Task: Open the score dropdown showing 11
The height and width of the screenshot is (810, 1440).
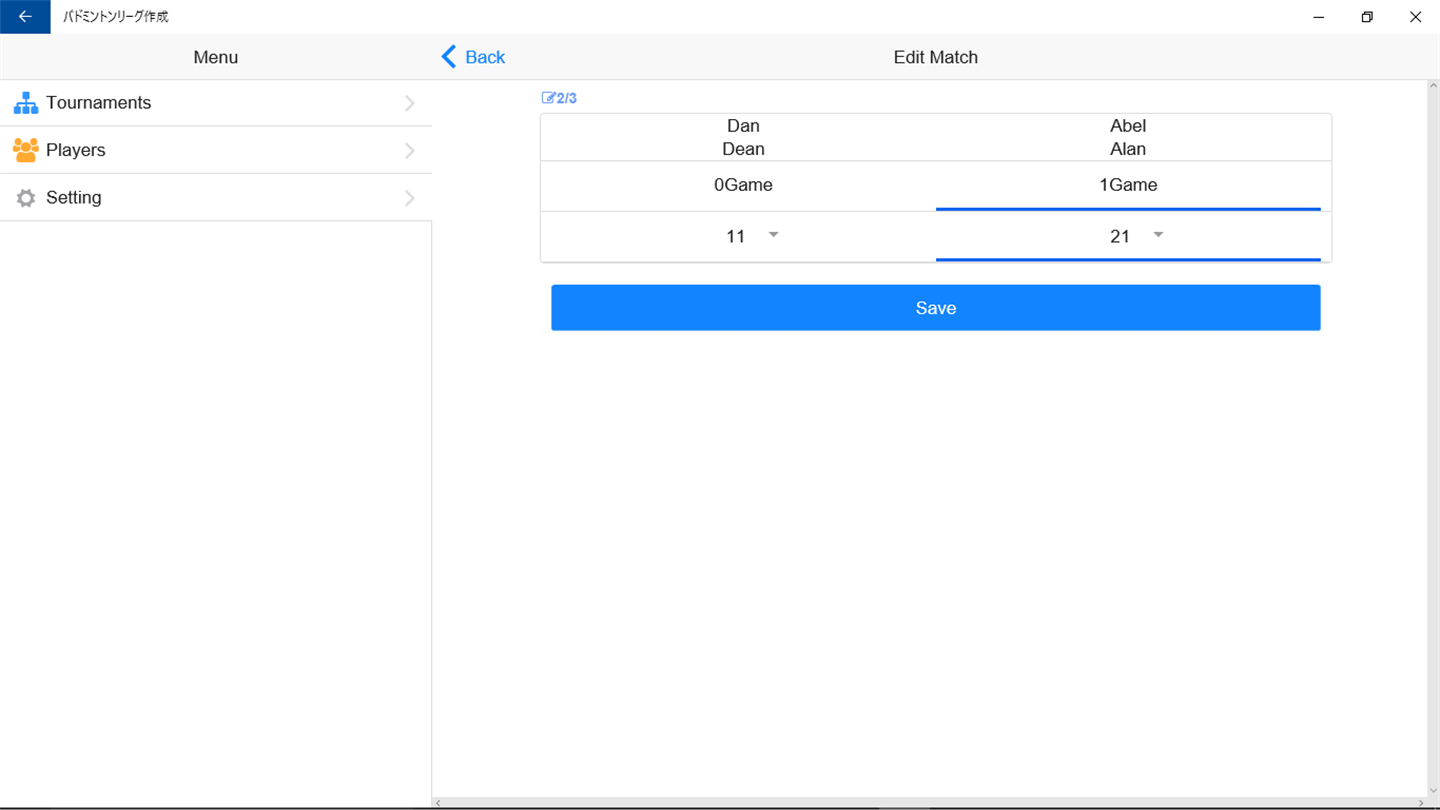Action: point(743,237)
